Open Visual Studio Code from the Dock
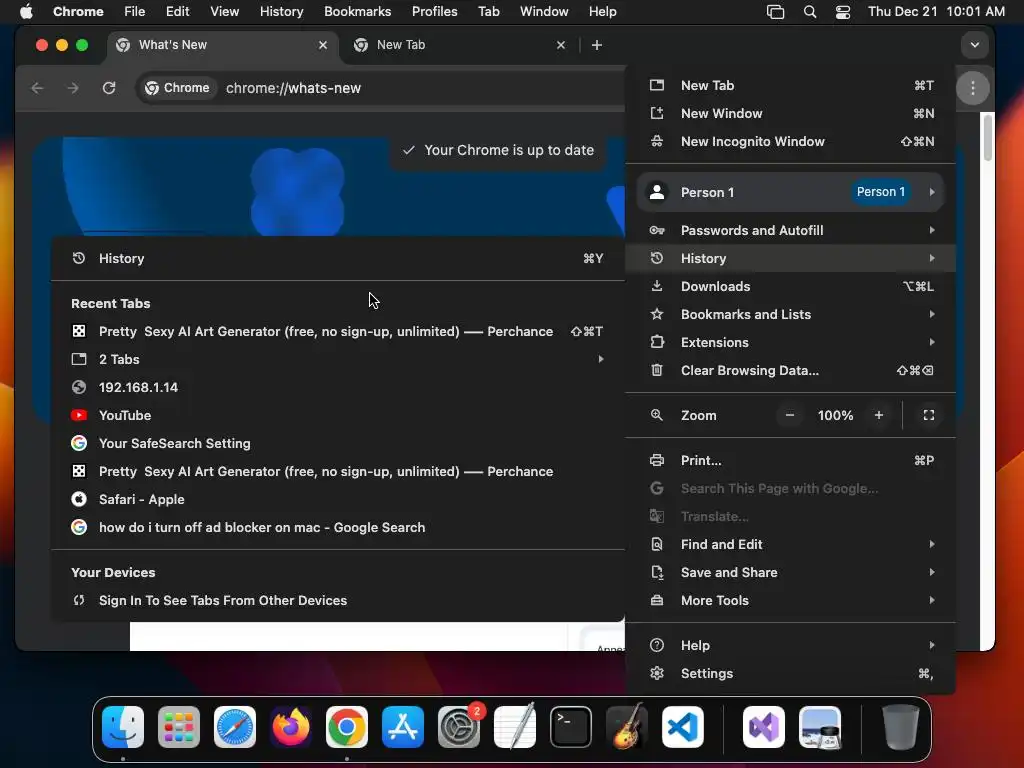 (x=683, y=727)
